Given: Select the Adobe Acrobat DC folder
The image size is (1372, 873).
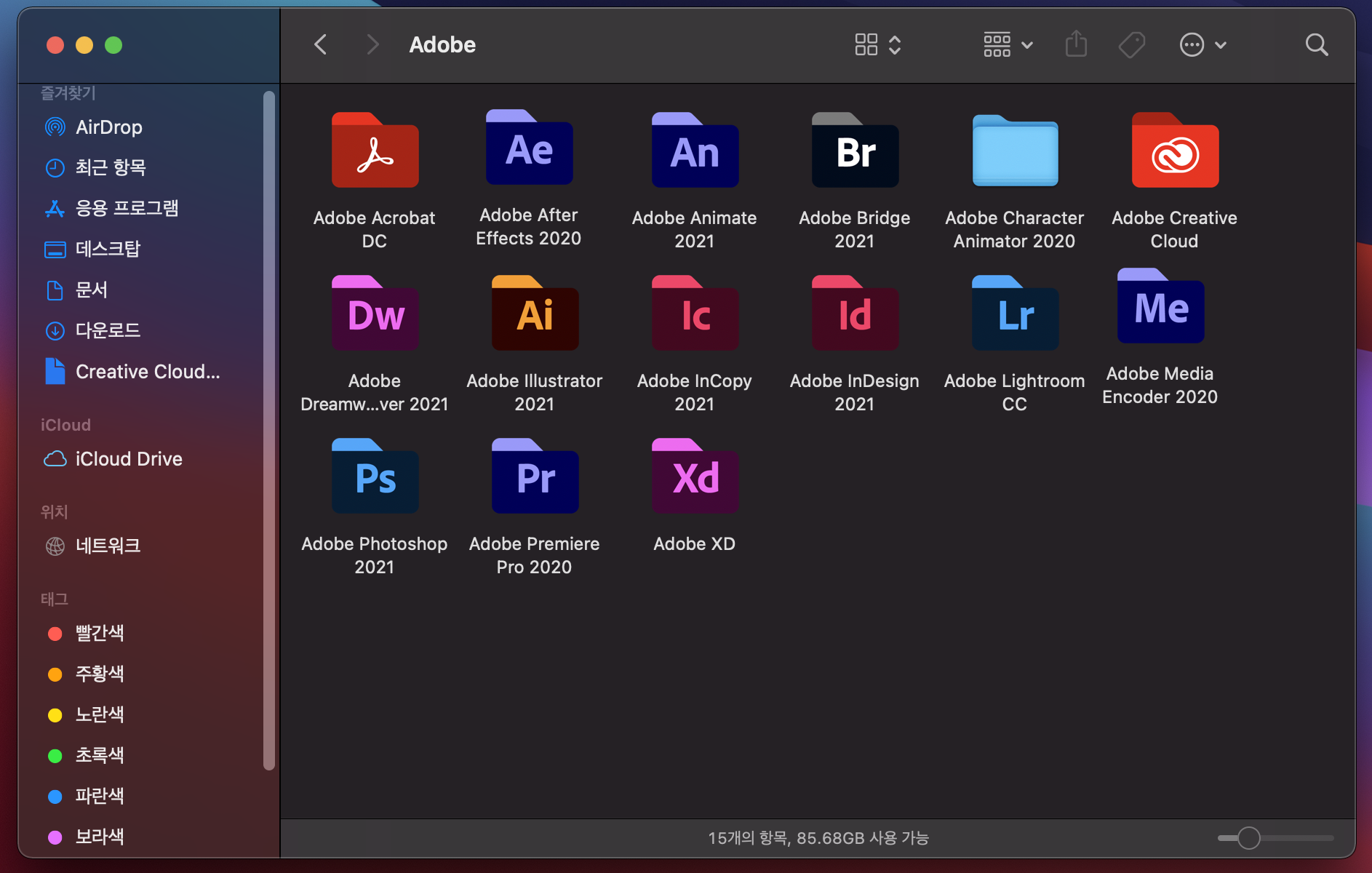Looking at the screenshot, I should 375,151.
